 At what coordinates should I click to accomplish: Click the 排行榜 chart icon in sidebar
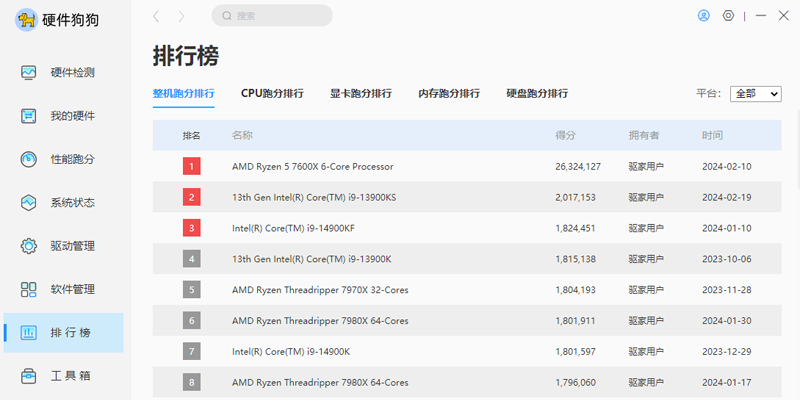[x=29, y=333]
